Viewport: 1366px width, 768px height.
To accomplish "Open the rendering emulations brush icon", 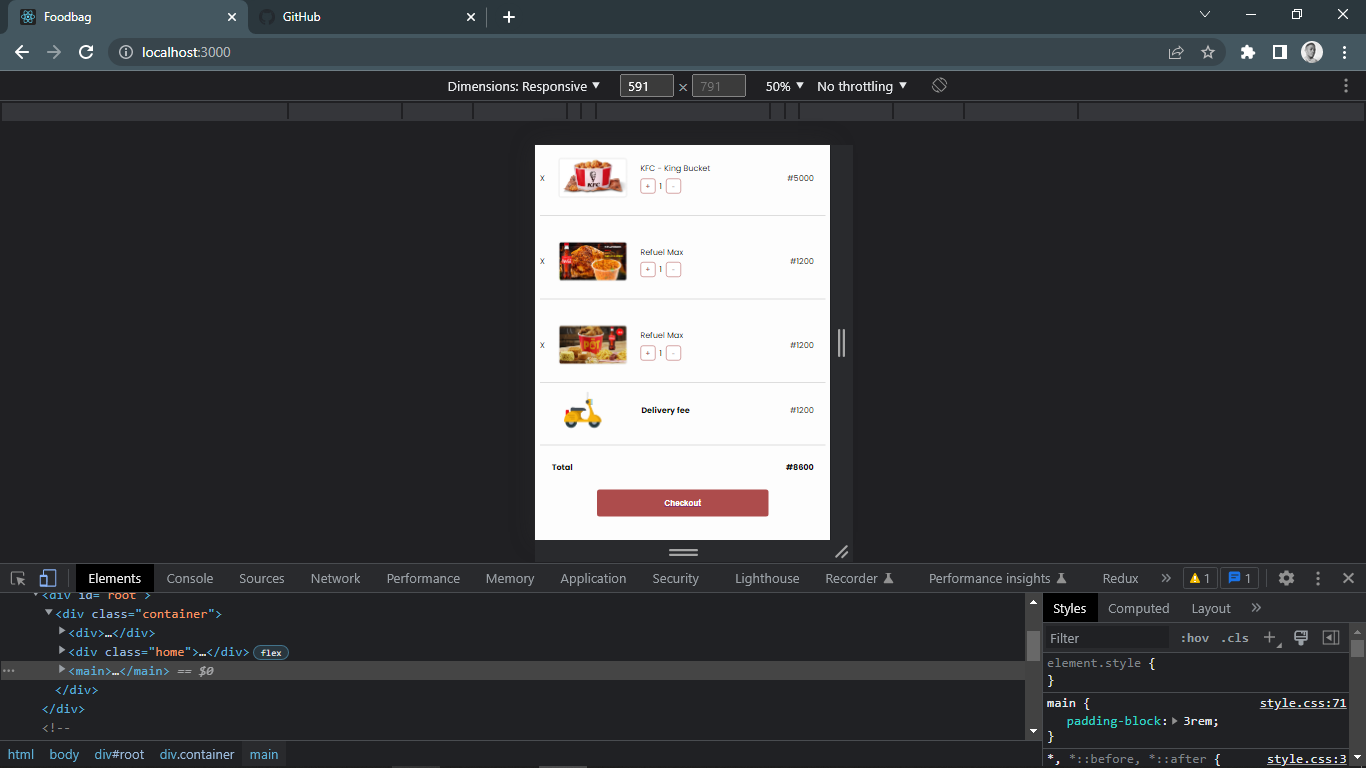I will (1302, 637).
